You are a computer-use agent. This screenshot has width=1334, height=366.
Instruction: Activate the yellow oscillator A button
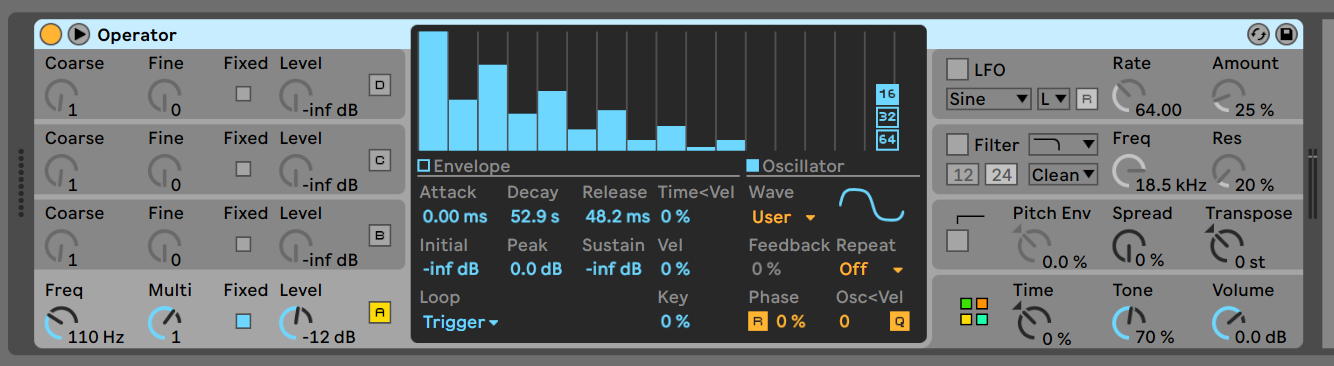[x=379, y=311]
